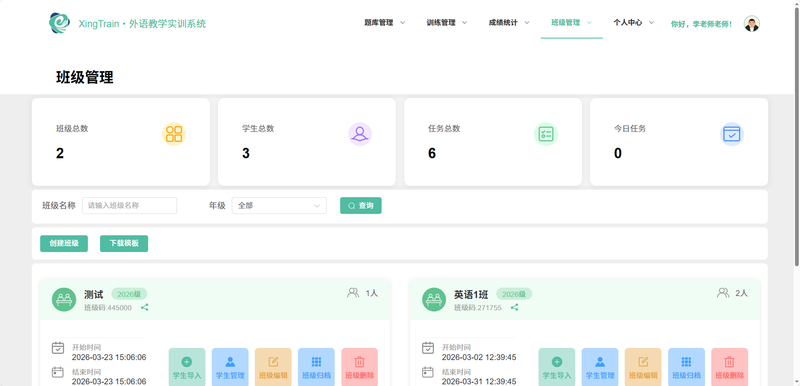The height and width of the screenshot is (386, 800).
Task: Click 班级删除 for the 英语1班 class
Action: click(730, 367)
